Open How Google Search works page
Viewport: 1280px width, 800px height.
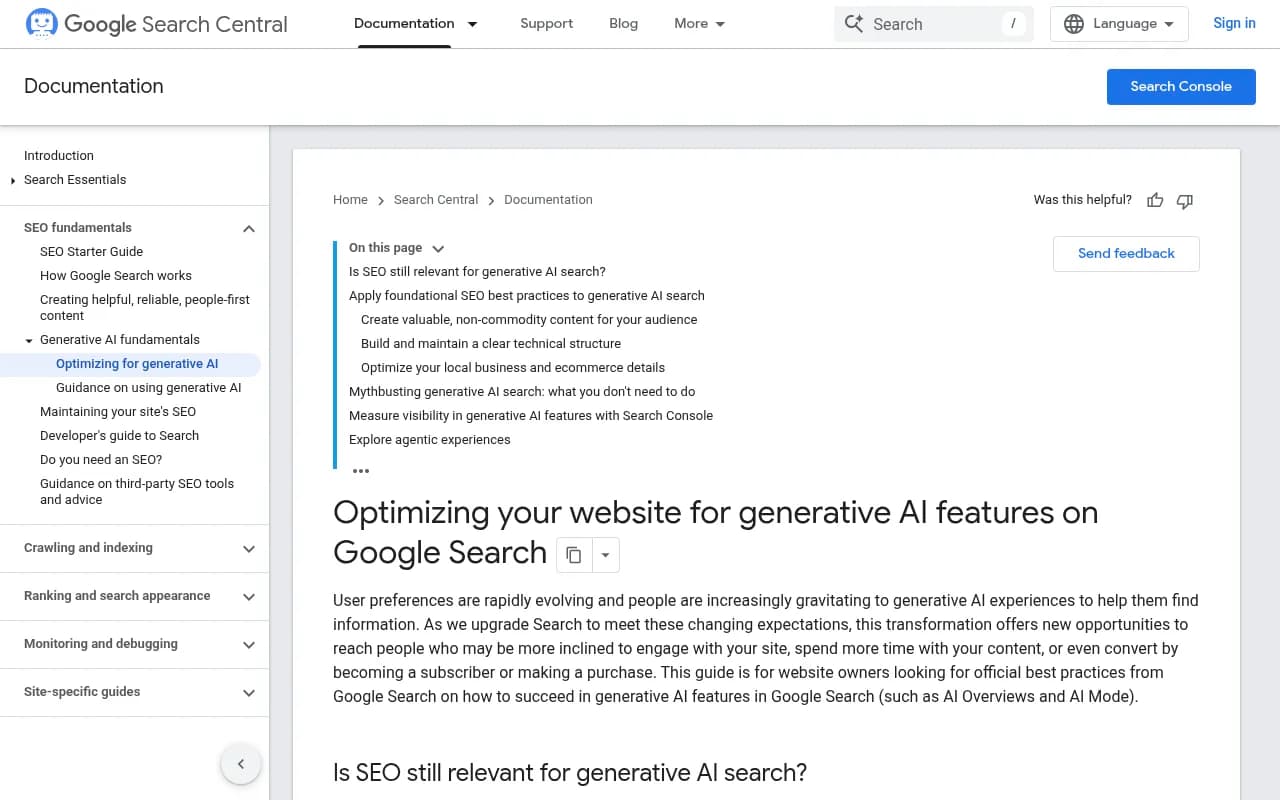coord(116,276)
